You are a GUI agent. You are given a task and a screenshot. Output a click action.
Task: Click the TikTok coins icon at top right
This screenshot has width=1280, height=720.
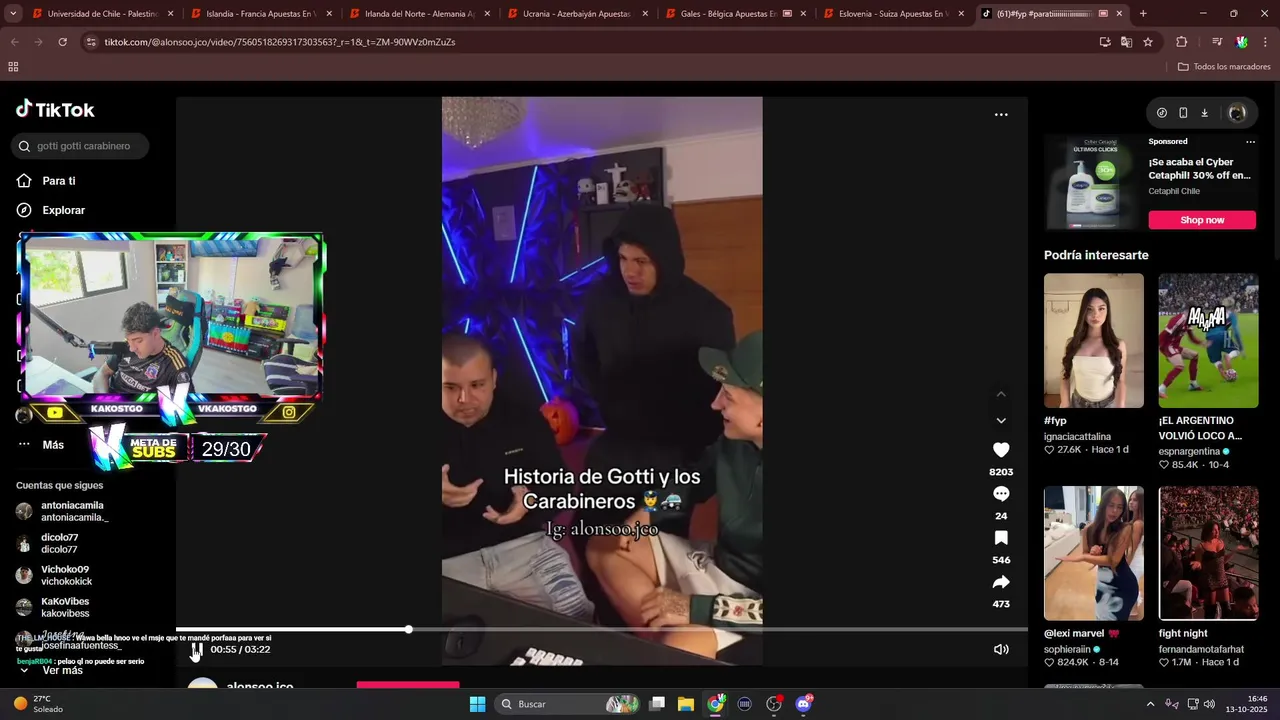[1162, 113]
